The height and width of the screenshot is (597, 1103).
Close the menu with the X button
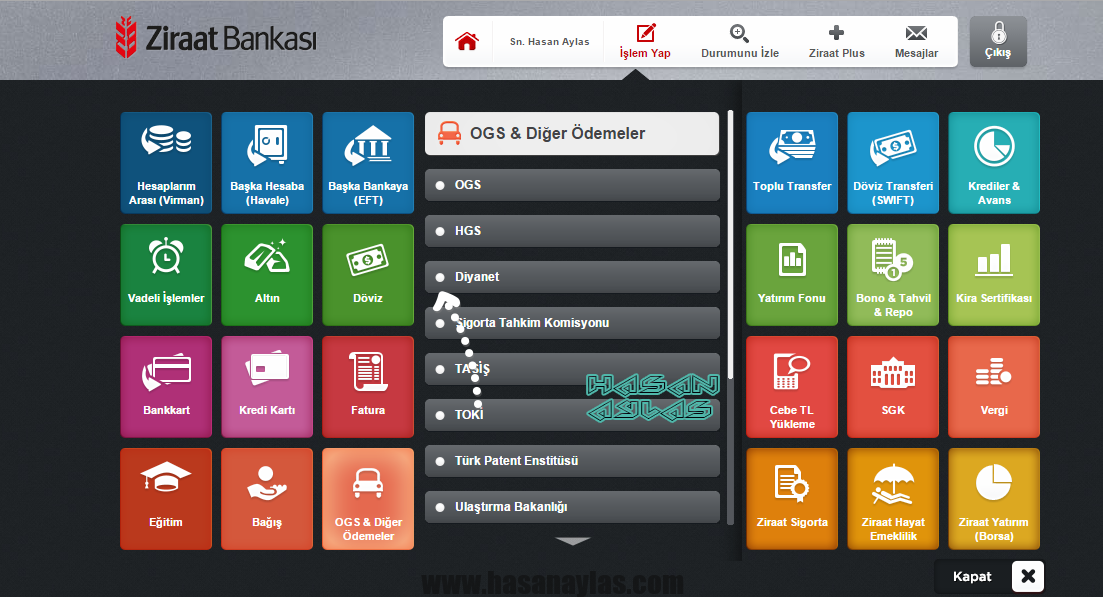click(x=1028, y=576)
